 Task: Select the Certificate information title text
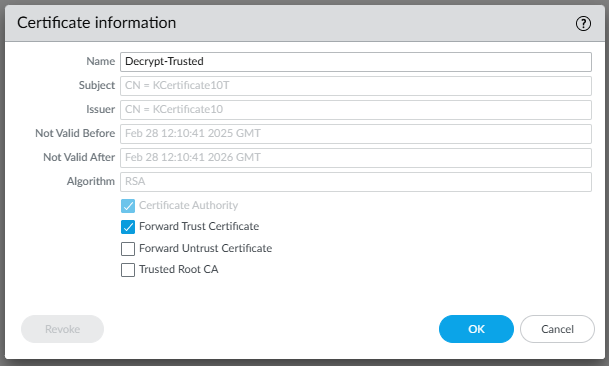point(97,23)
